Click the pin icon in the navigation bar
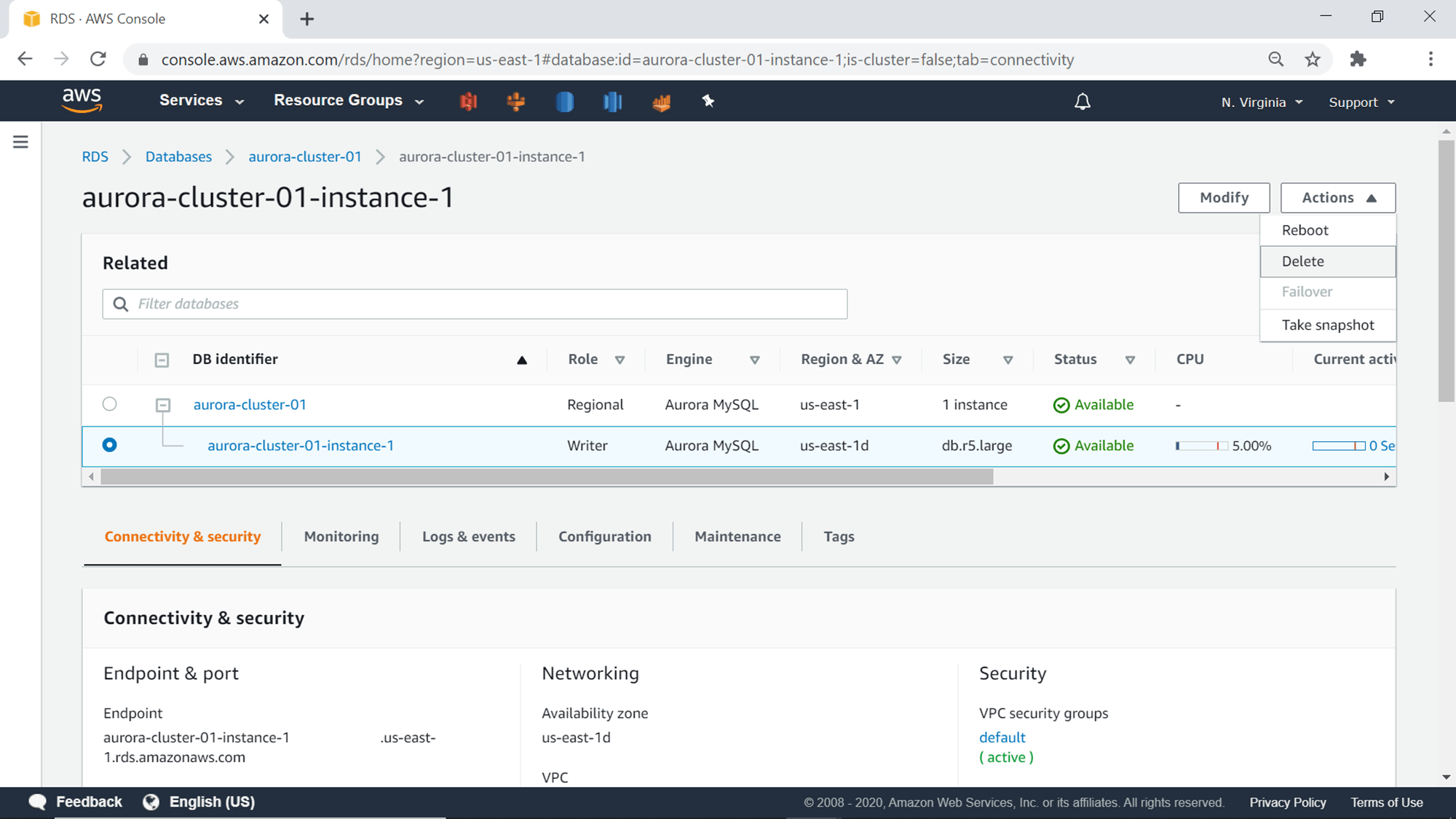Viewport: 1456px width, 819px height. click(708, 101)
